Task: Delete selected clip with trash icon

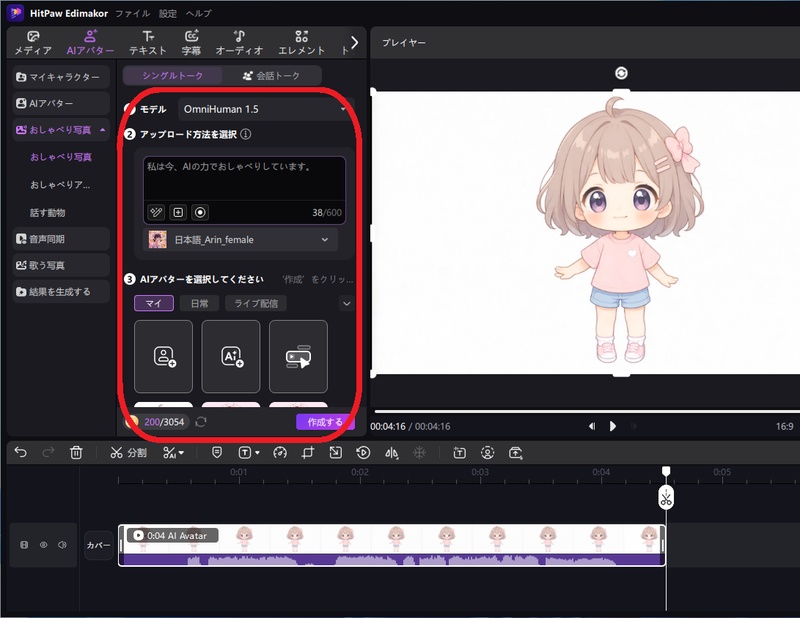Action: click(76, 452)
